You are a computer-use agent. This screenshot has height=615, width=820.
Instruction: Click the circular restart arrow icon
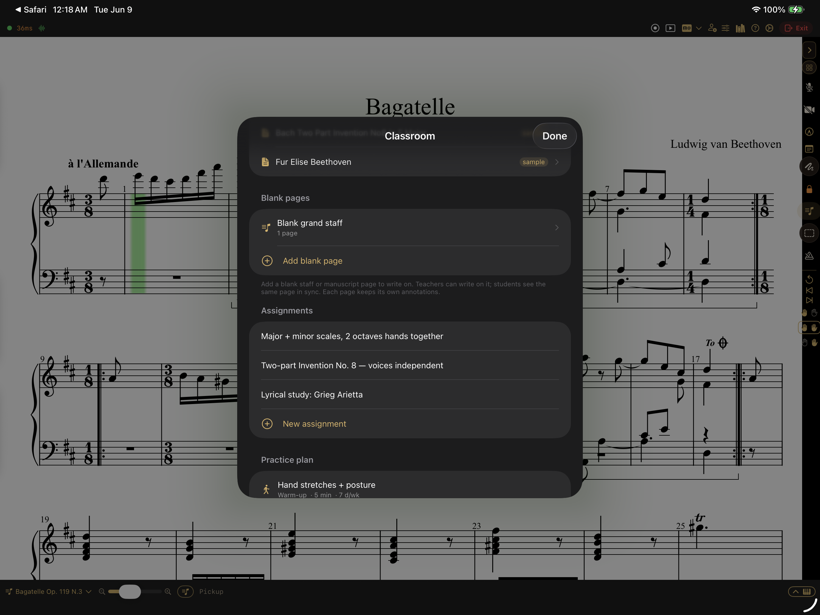(x=809, y=280)
